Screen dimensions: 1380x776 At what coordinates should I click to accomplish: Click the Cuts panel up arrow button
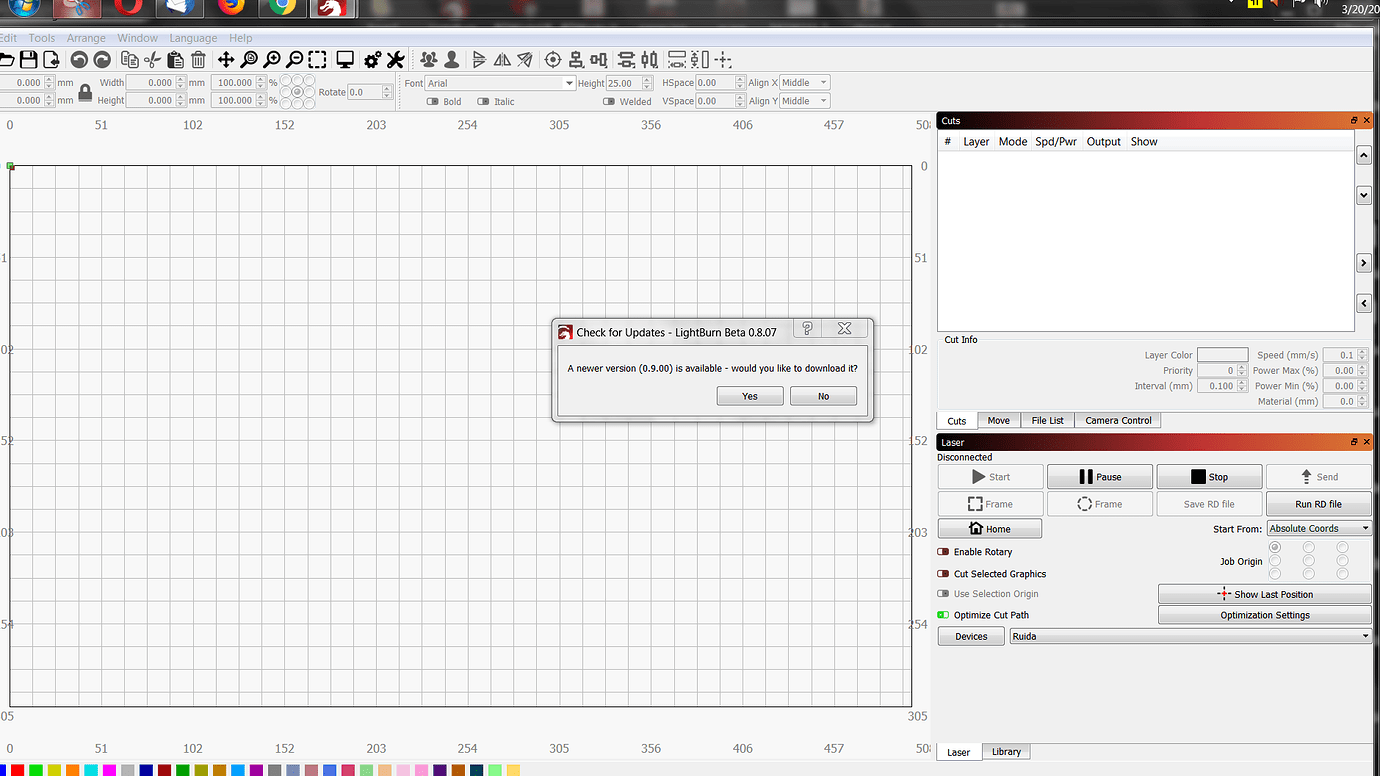tap(1364, 156)
